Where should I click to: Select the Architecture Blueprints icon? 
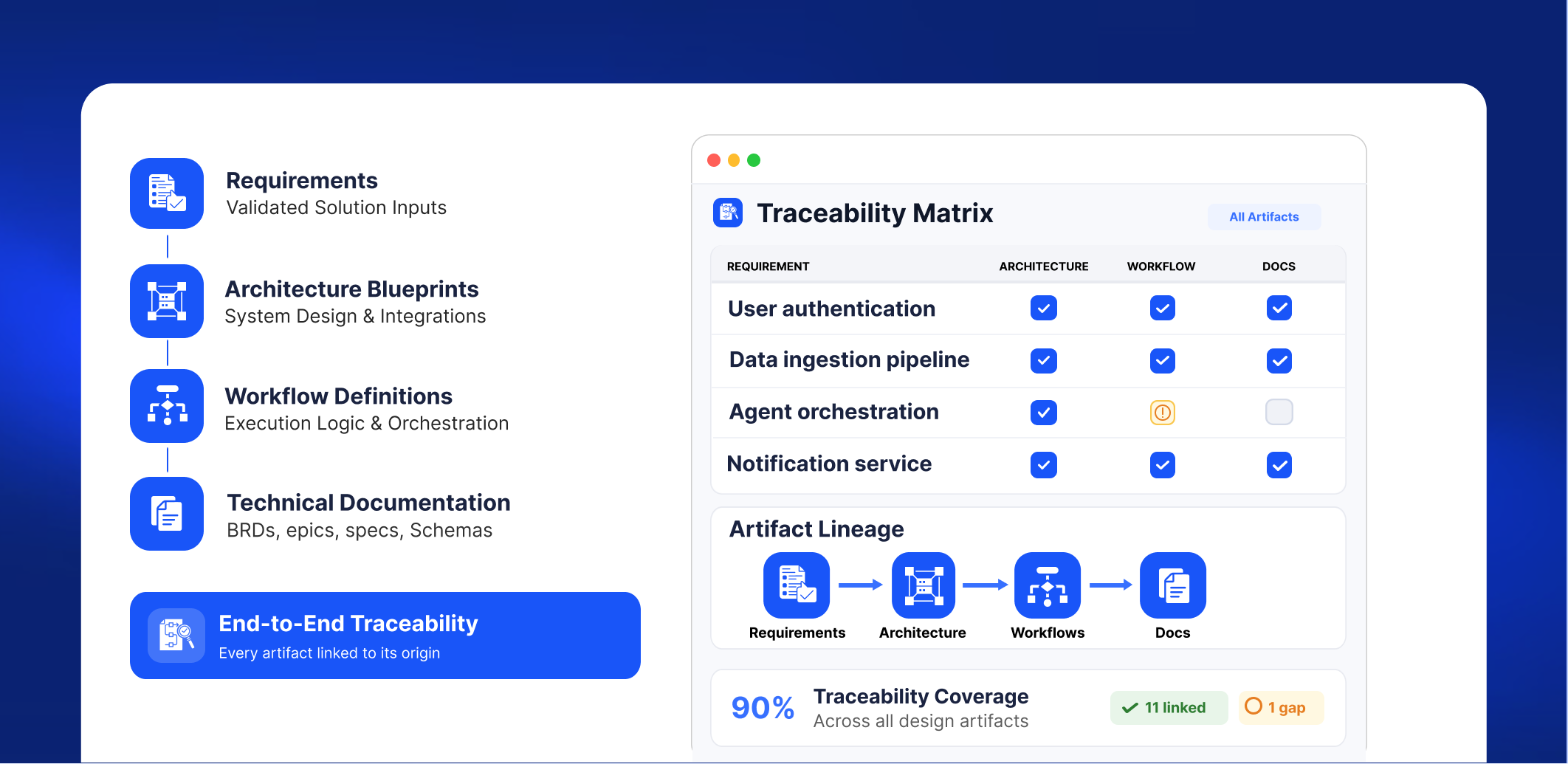pos(167,301)
